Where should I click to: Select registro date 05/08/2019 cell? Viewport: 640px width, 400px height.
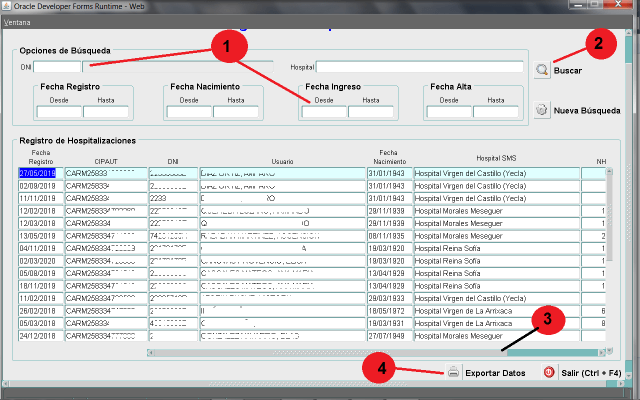[x=41, y=273]
